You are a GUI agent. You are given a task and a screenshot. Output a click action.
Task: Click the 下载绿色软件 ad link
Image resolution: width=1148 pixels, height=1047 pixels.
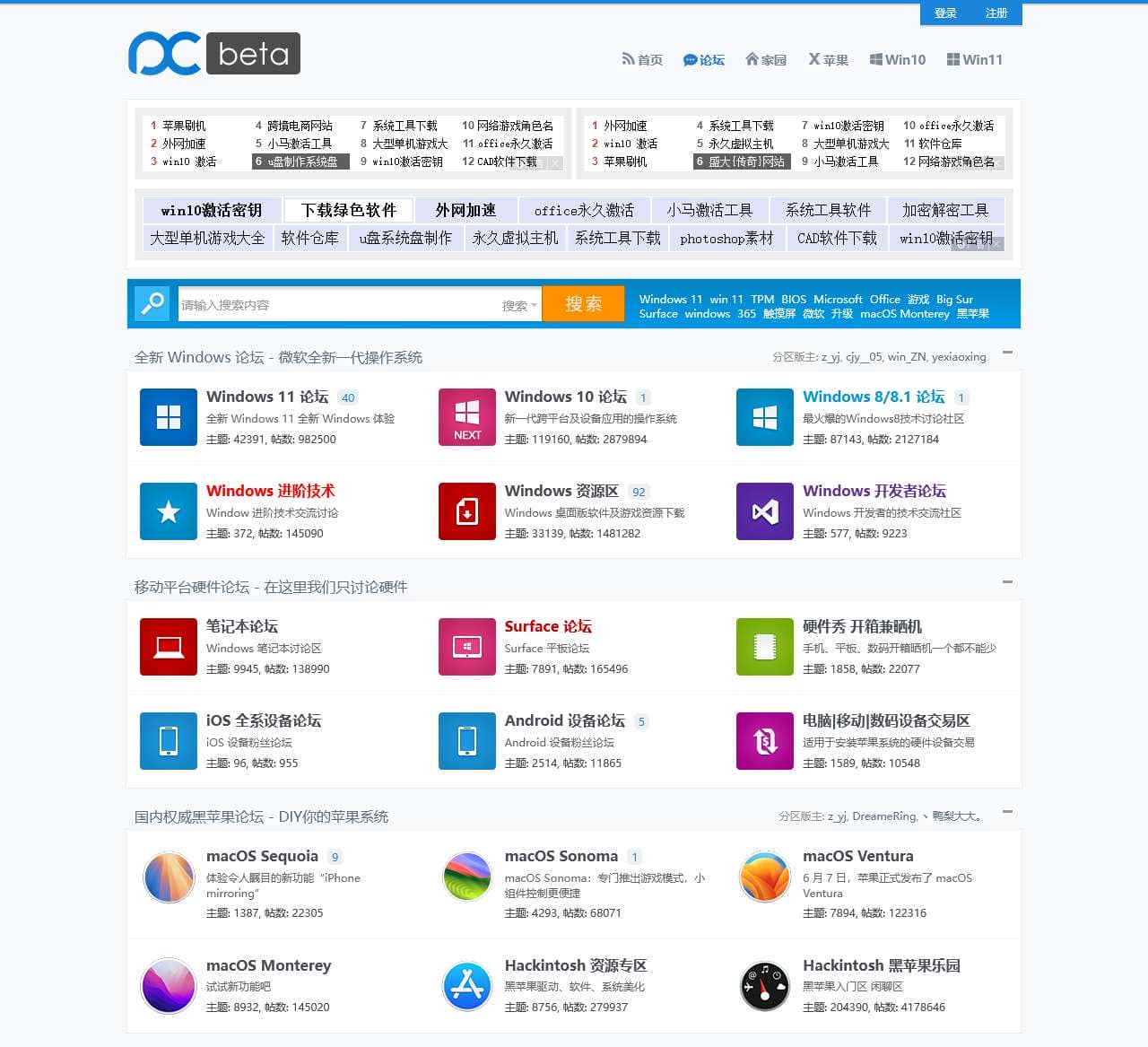pos(349,210)
